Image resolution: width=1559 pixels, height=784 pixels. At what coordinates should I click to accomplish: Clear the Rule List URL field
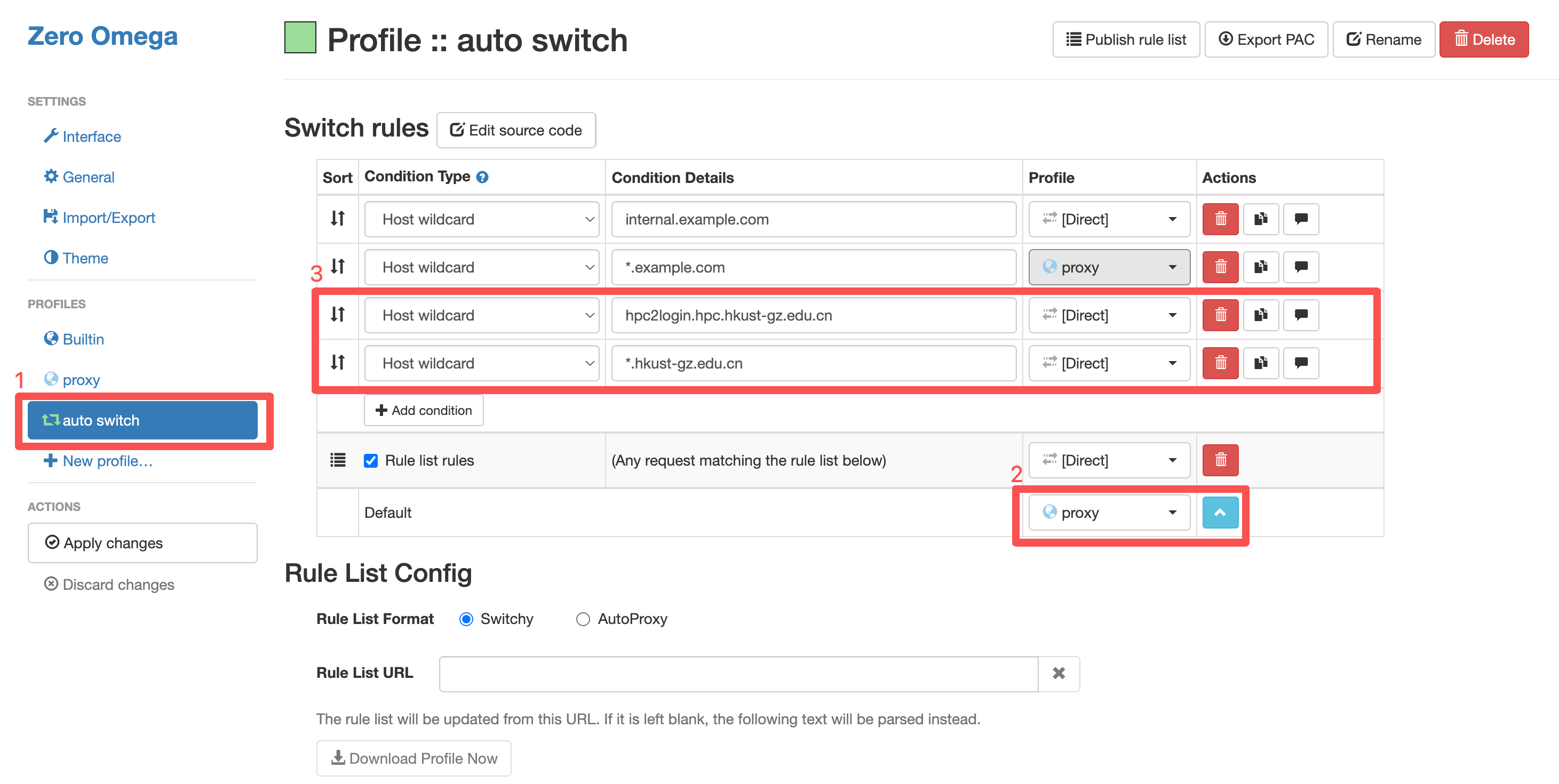[1059, 673]
